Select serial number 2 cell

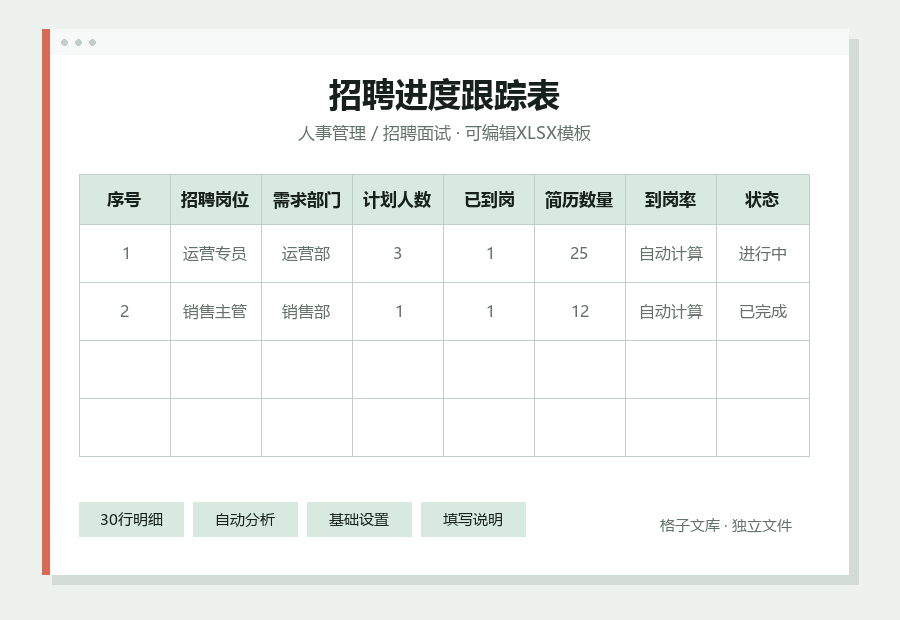tap(125, 312)
